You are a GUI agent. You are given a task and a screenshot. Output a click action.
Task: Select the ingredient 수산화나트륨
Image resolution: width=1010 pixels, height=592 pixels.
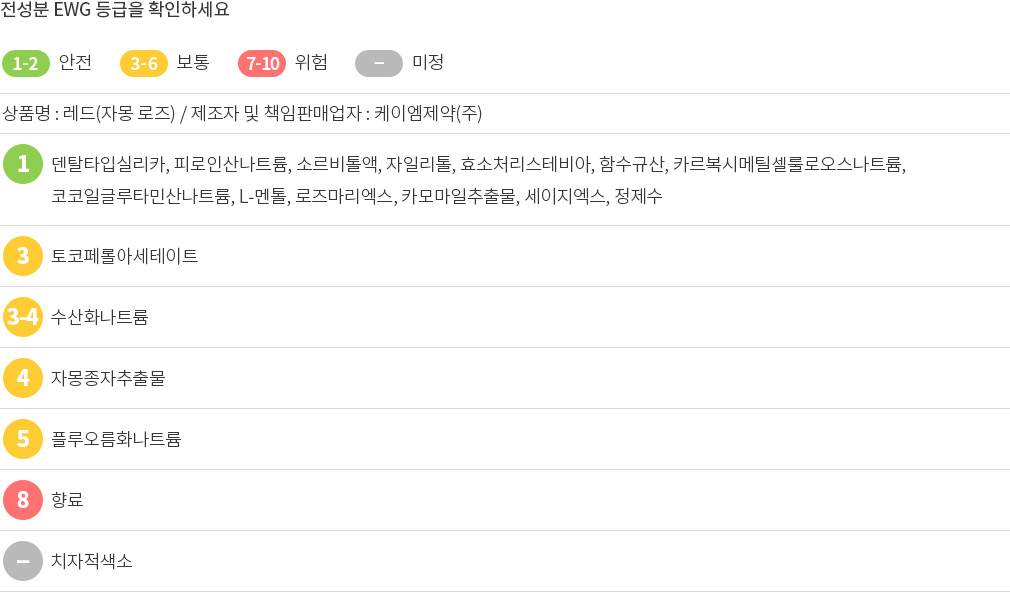coord(100,317)
